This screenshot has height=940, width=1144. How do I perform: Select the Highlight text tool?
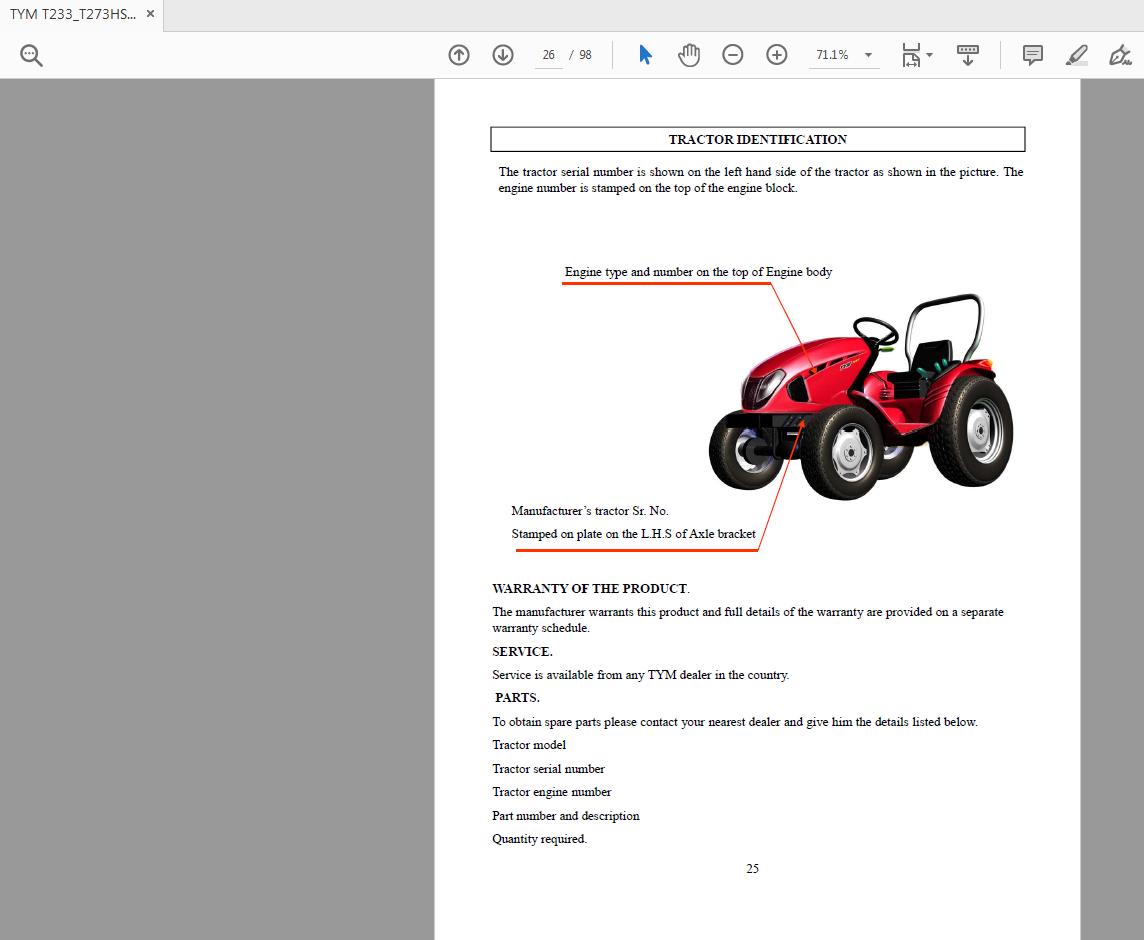[x=1076, y=55]
